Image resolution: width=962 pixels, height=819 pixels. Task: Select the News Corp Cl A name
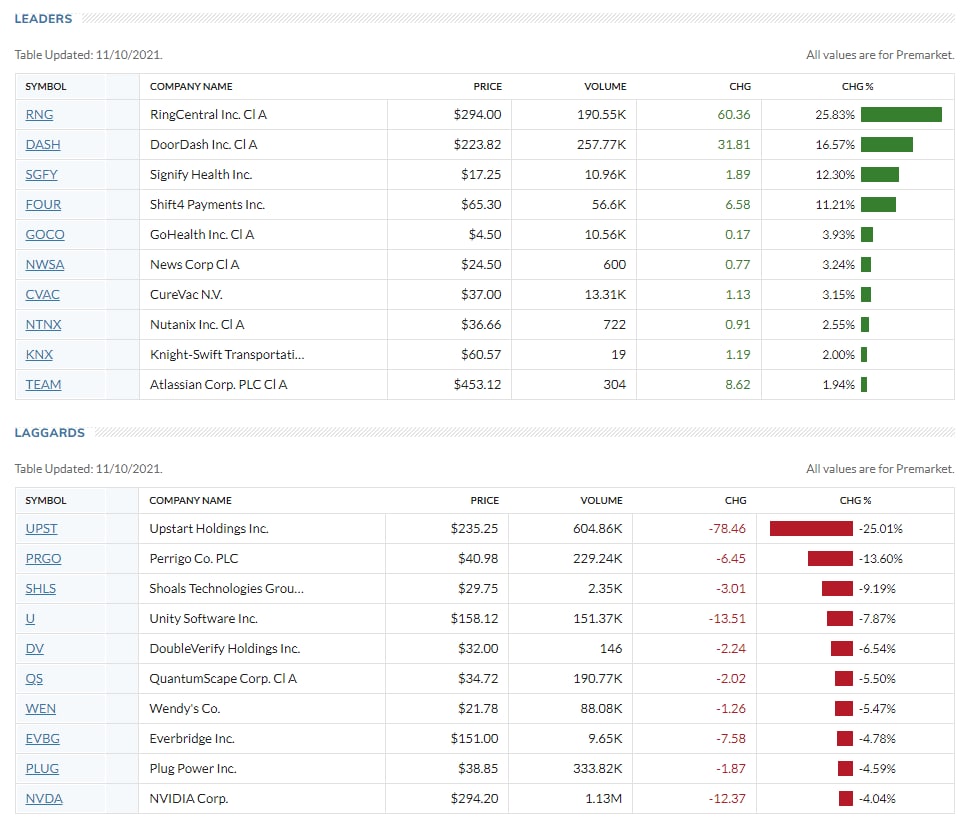click(194, 265)
